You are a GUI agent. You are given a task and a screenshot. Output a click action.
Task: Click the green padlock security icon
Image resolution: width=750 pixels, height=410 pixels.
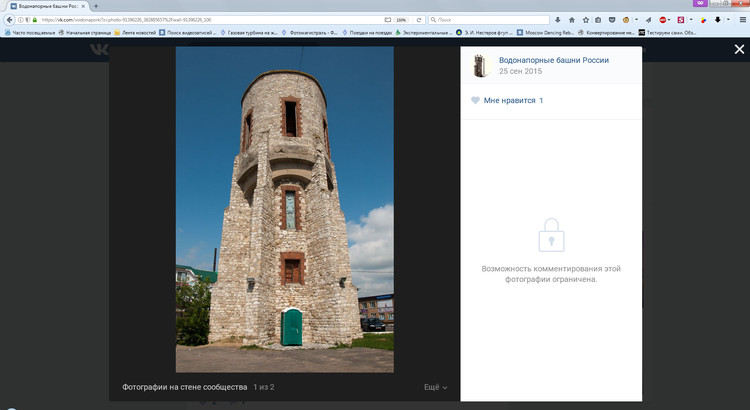34,20
